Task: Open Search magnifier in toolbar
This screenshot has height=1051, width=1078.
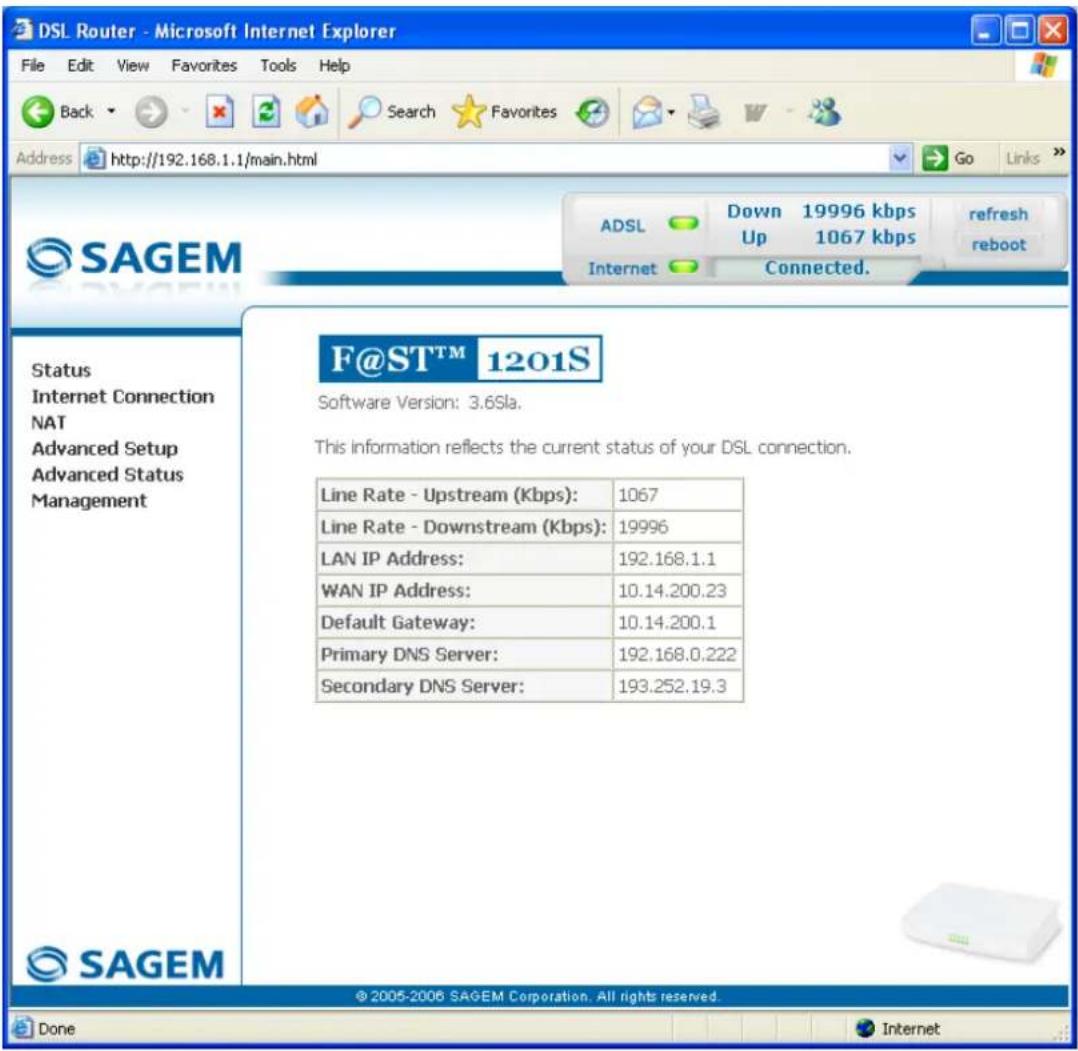Action: pos(392,111)
